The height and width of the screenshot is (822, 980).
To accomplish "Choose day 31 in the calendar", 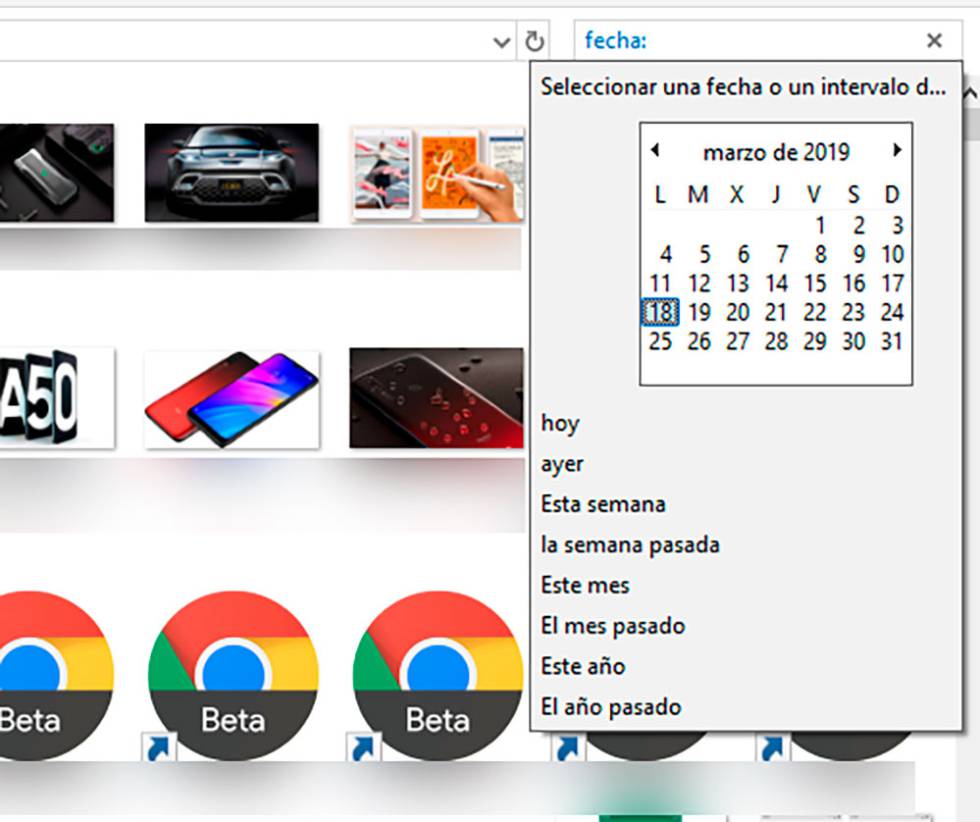I will 892,341.
